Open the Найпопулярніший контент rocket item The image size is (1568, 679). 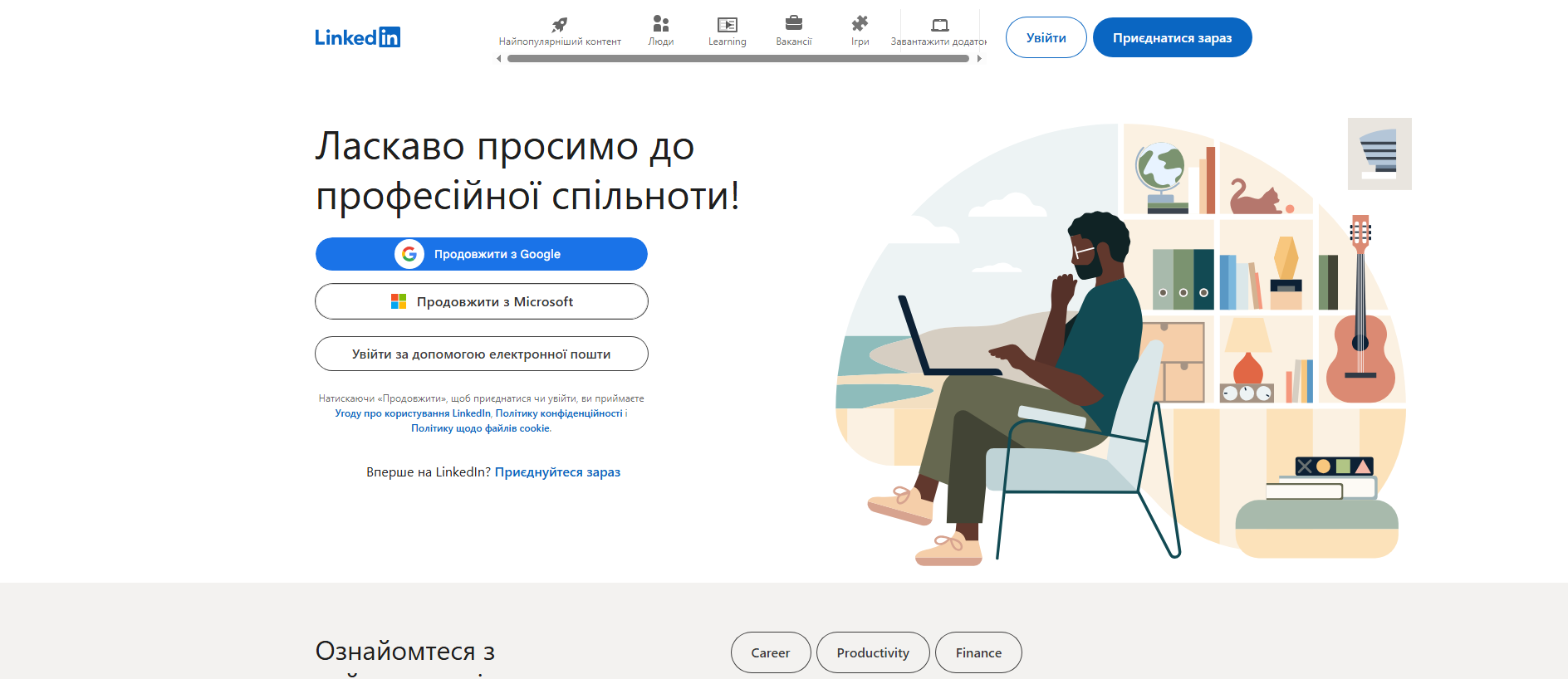coord(560,32)
